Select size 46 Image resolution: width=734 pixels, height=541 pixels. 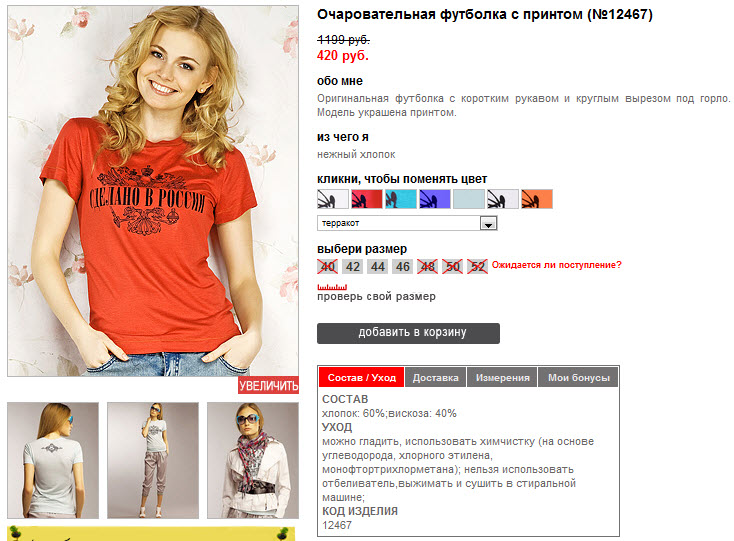[403, 267]
